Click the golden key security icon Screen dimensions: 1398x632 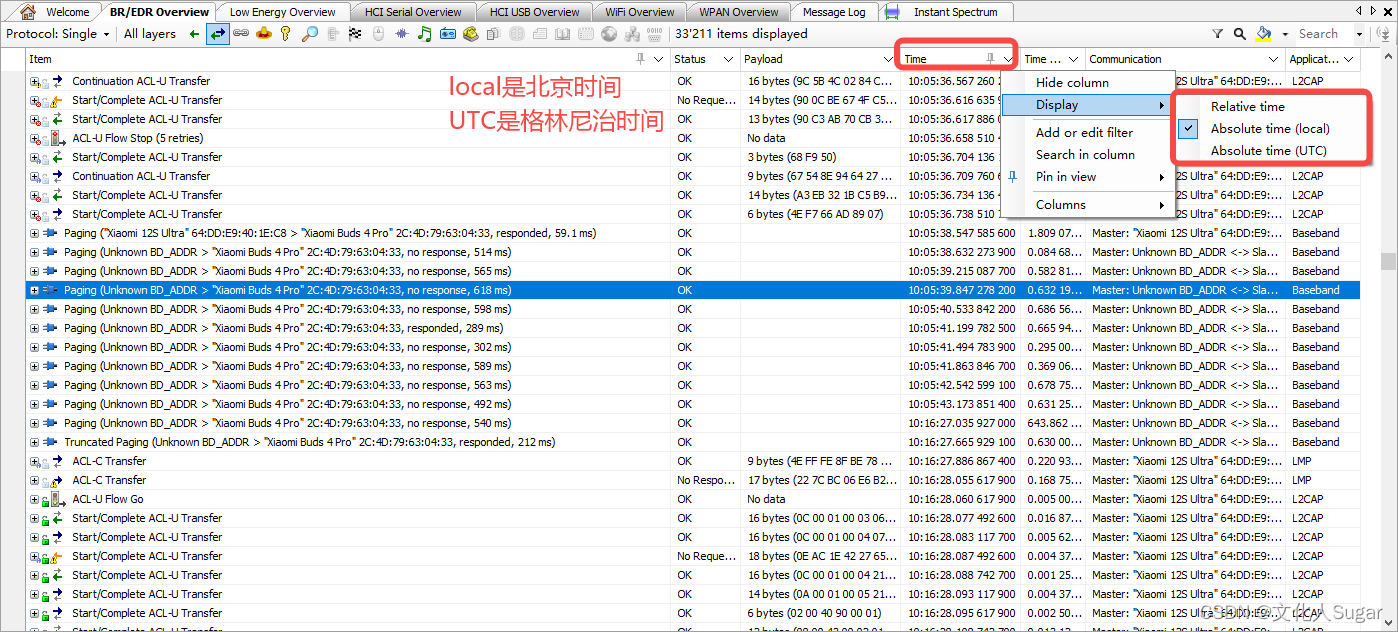(286, 34)
